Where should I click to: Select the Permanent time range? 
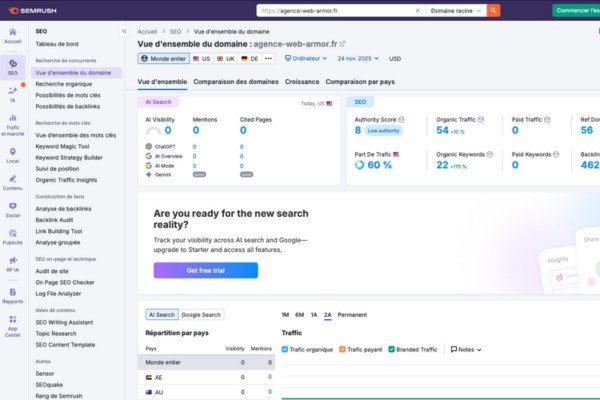[352, 315]
